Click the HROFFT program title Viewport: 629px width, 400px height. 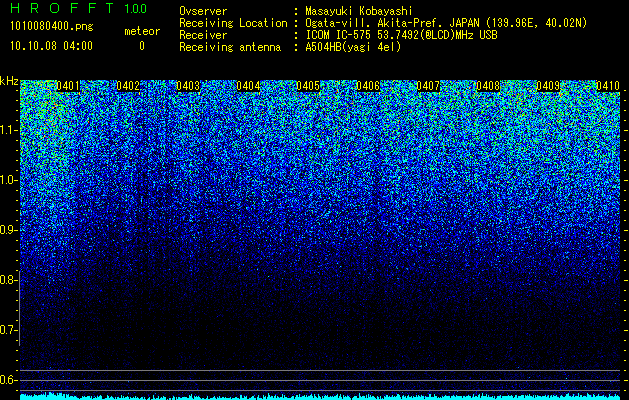[x=62, y=8]
